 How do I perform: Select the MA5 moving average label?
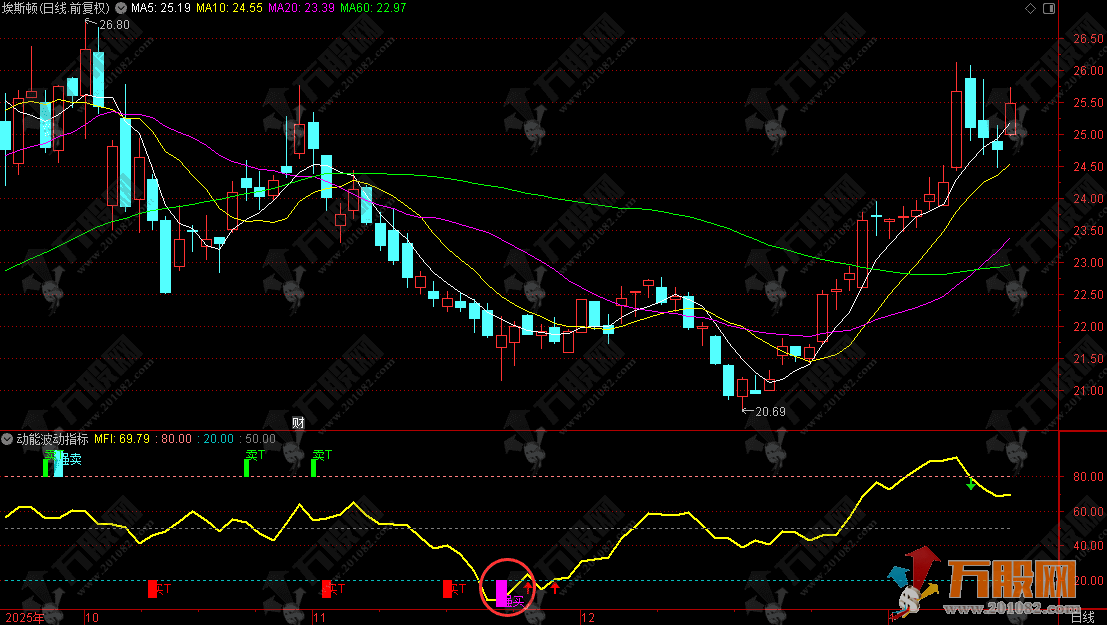pos(161,8)
